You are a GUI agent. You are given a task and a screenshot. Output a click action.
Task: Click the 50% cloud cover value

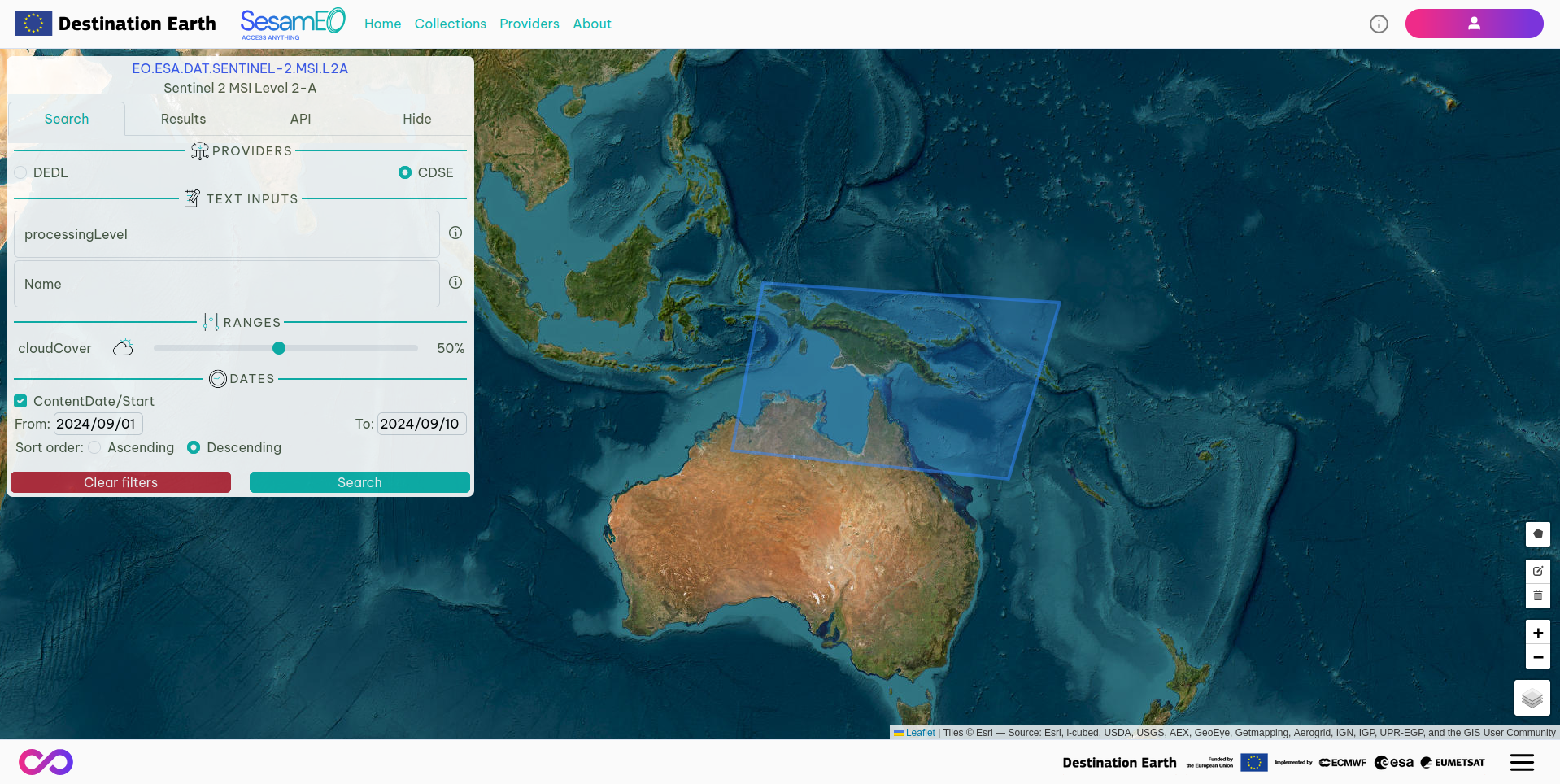(x=451, y=348)
